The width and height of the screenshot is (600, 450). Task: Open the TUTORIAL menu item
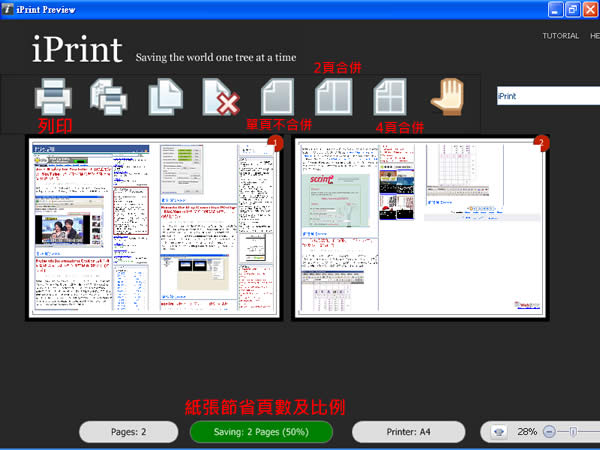click(560, 35)
